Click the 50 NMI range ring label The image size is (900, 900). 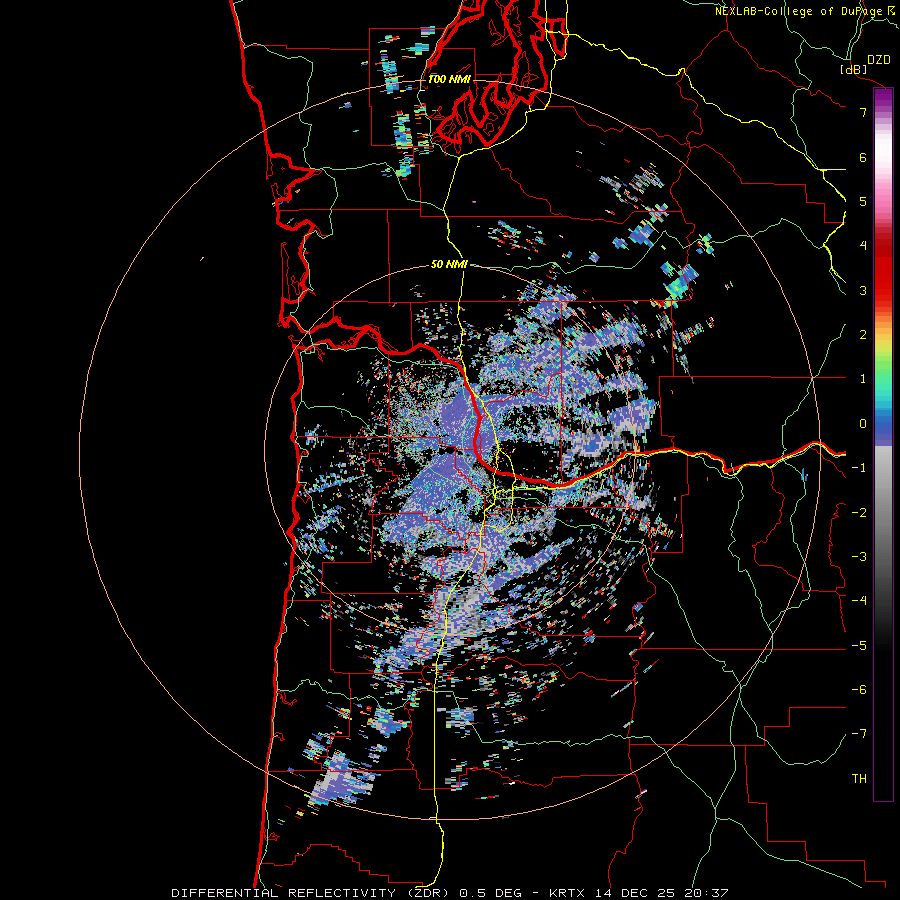(449, 265)
